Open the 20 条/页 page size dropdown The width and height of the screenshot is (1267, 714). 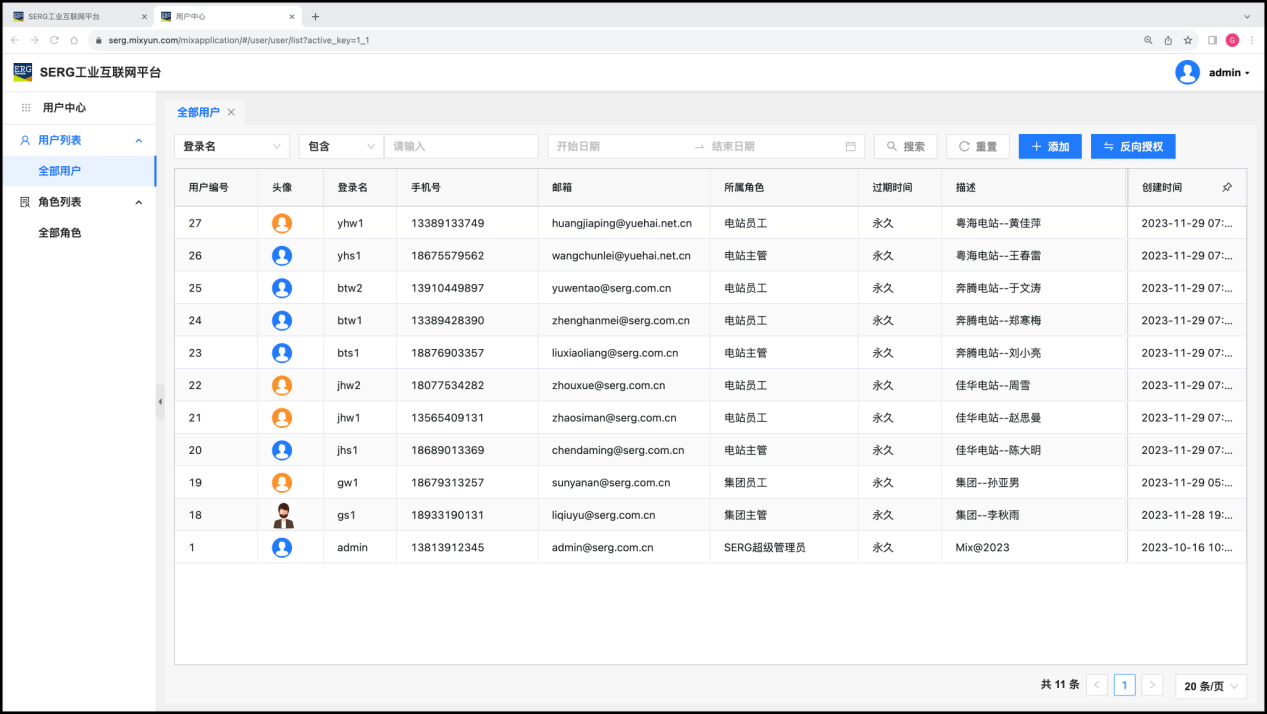tap(1210, 686)
